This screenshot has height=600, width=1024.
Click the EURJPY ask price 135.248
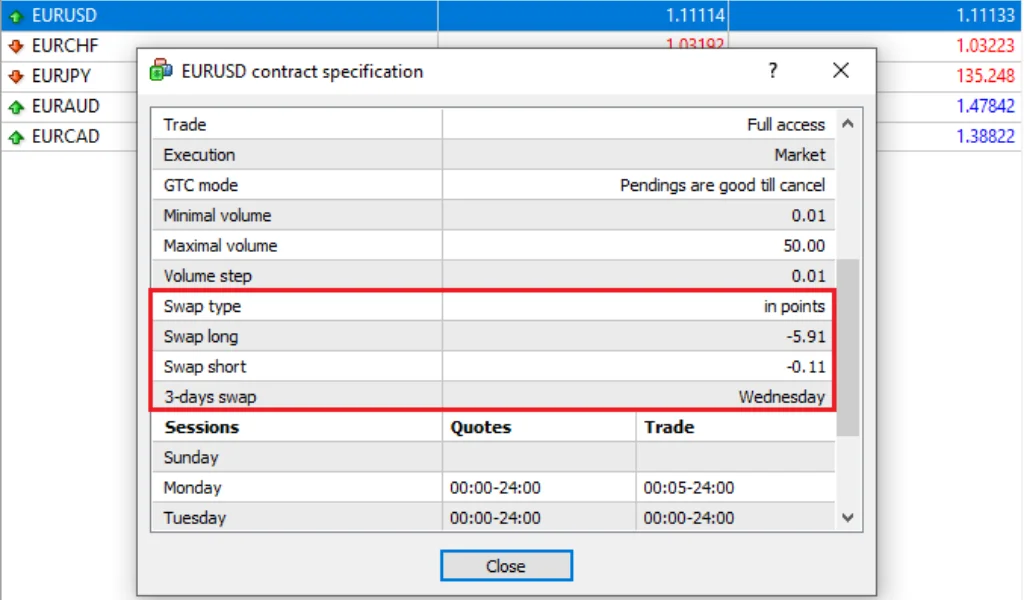984,76
